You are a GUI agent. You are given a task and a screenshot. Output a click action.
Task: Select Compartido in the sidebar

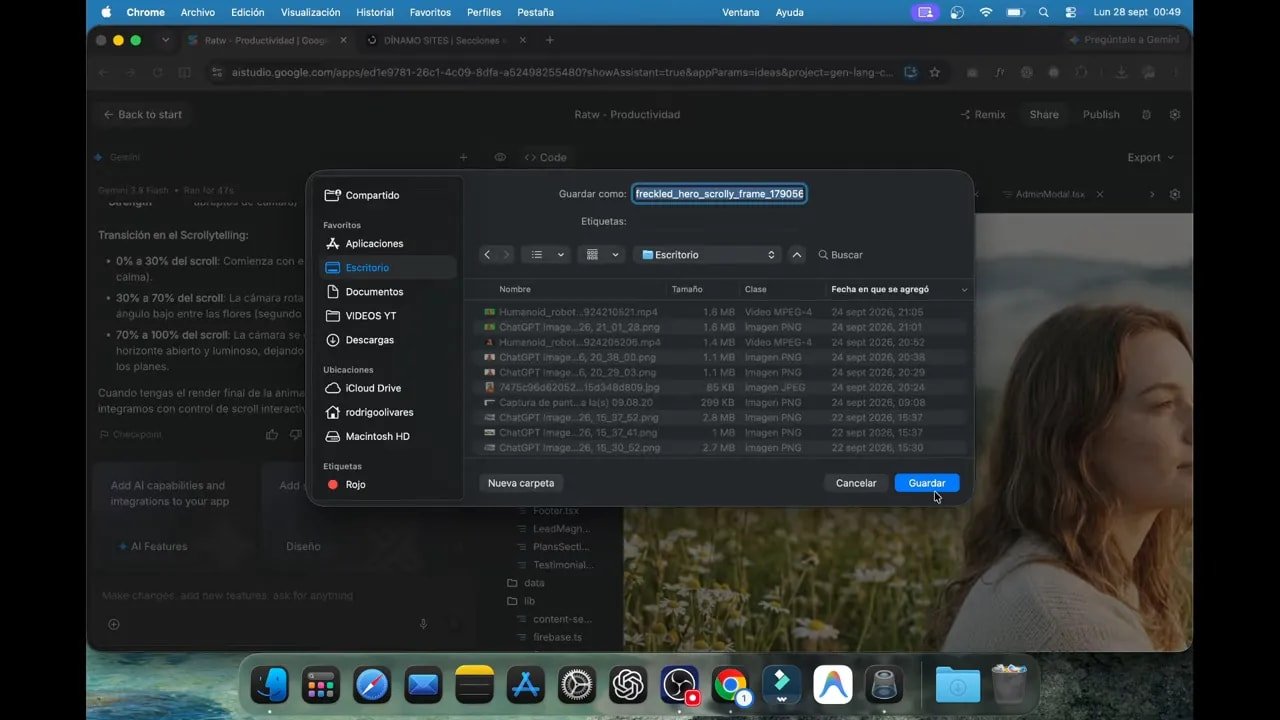point(372,195)
